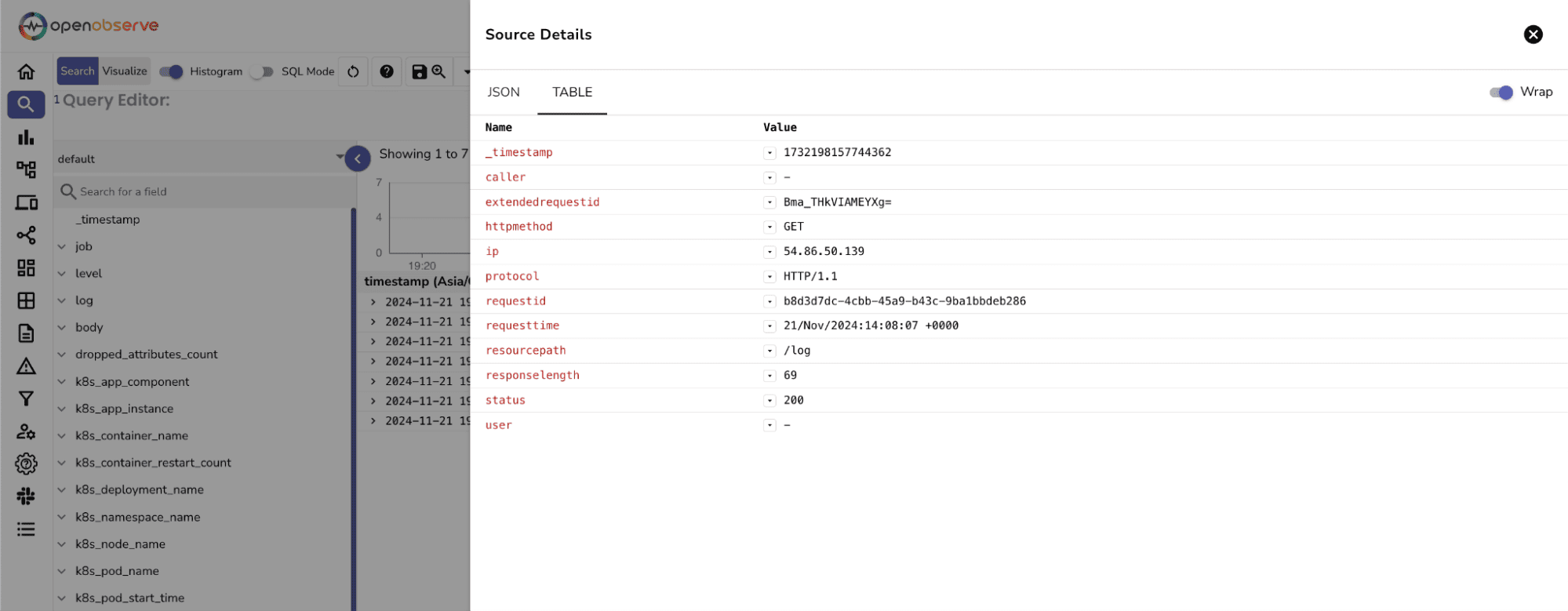Viewport: 1568px width, 611px height.
Task: Toggle the Histogram switch off
Action: (x=172, y=71)
